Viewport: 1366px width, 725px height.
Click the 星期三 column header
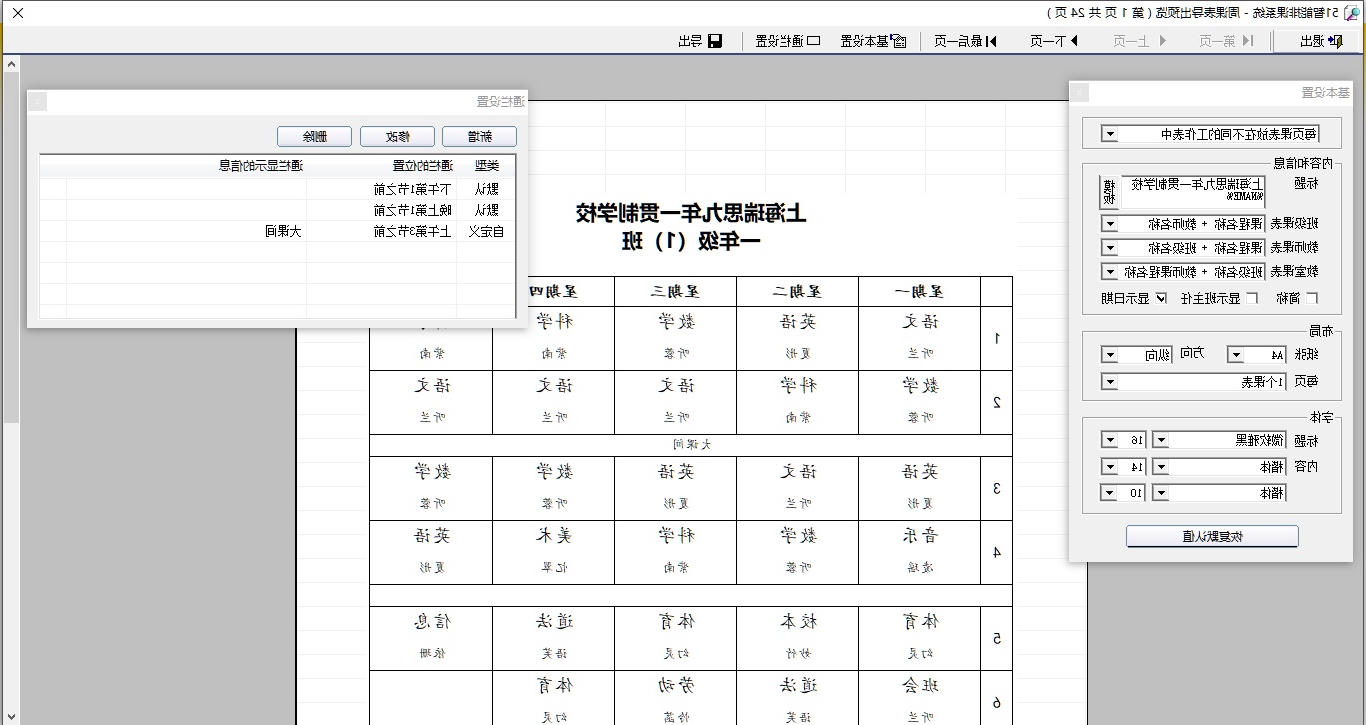[x=675, y=291]
